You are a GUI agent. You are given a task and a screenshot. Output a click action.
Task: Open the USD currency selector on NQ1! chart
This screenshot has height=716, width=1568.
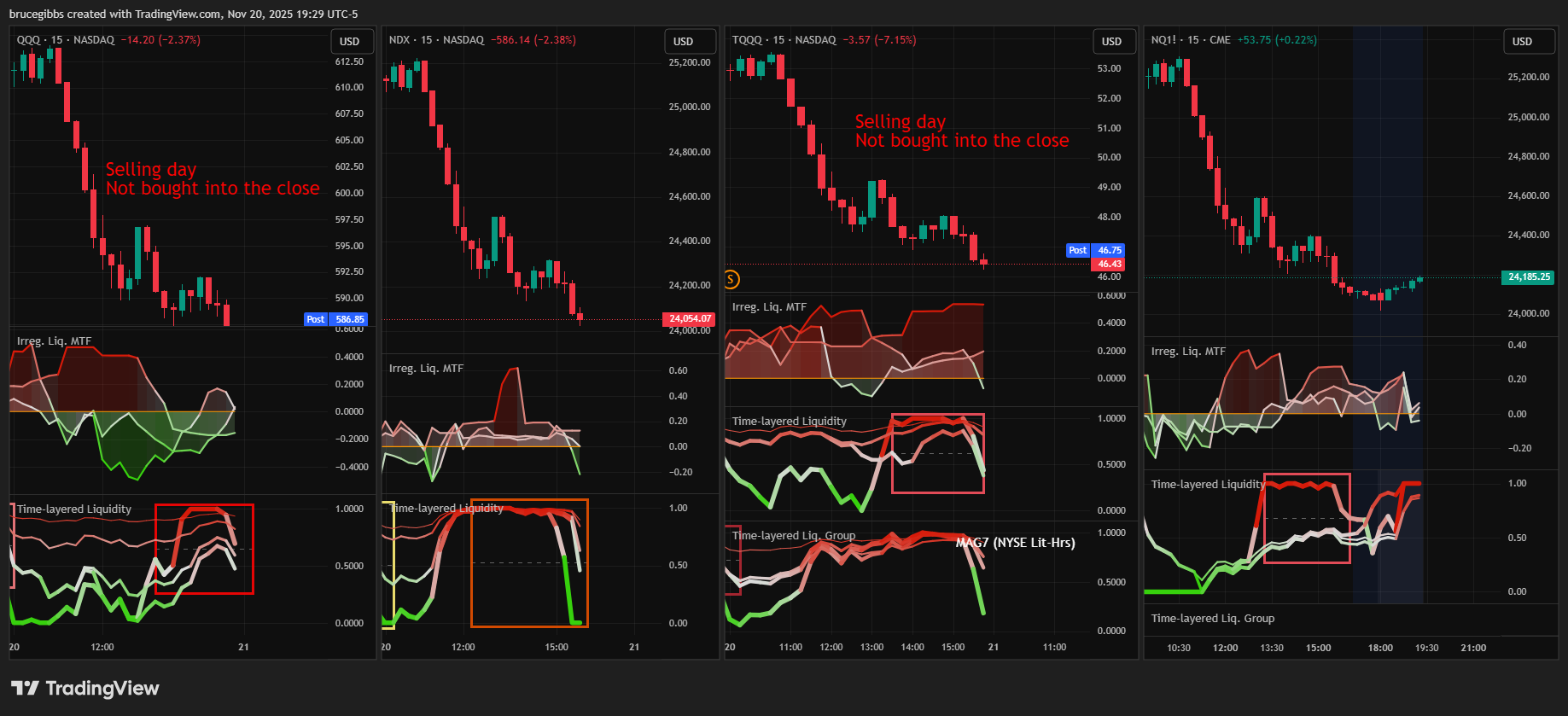pos(1522,41)
